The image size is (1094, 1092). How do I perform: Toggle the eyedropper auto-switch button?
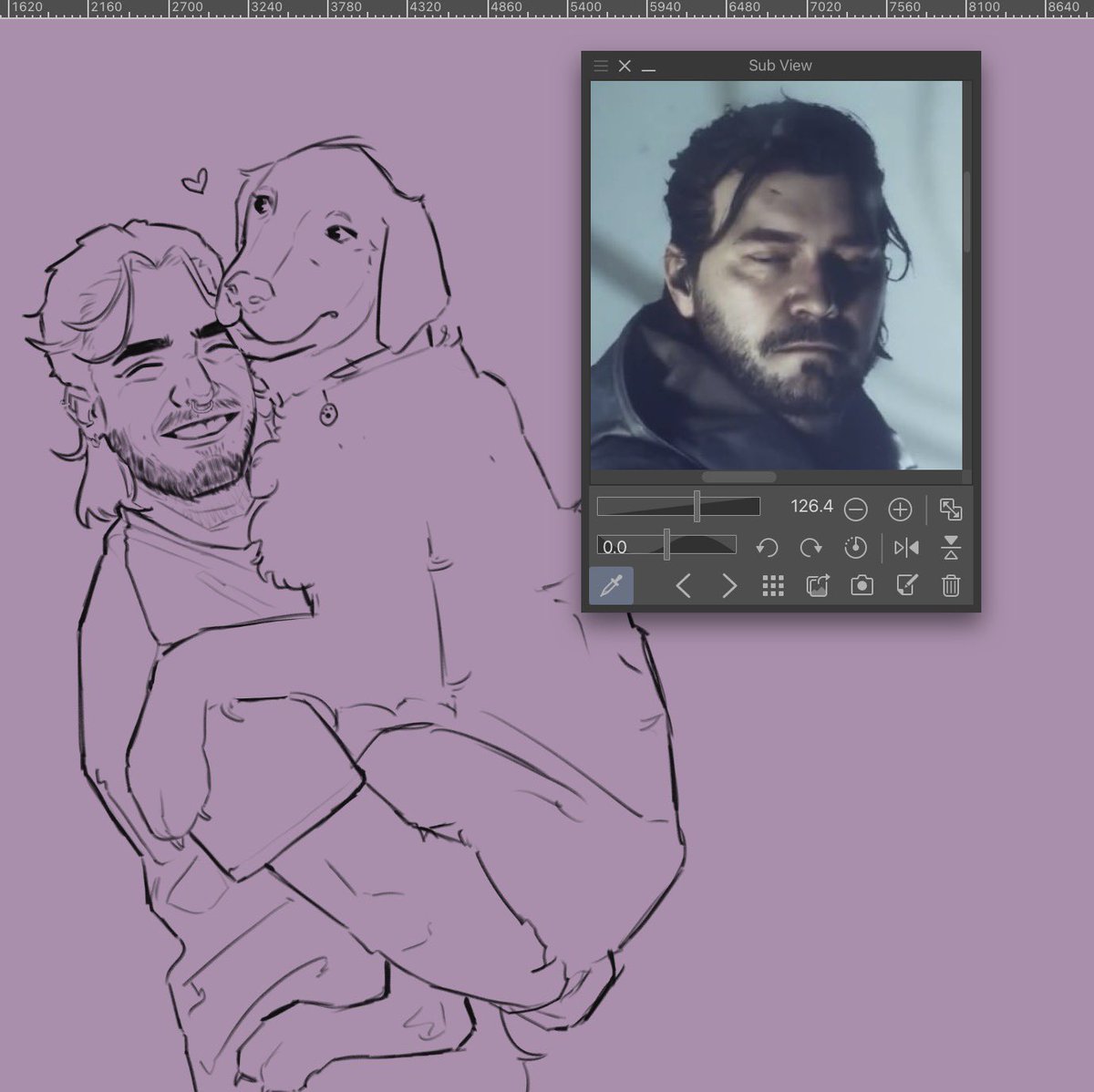coord(611,585)
